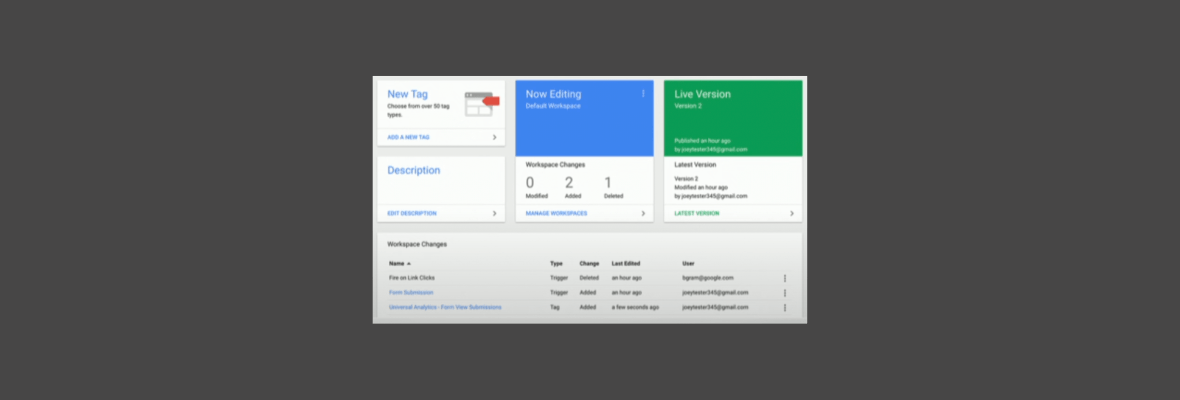The height and width of the screenshot is (400, 1180).
Task: Open the Form Submission trigger link
Action: click(411, 292)
